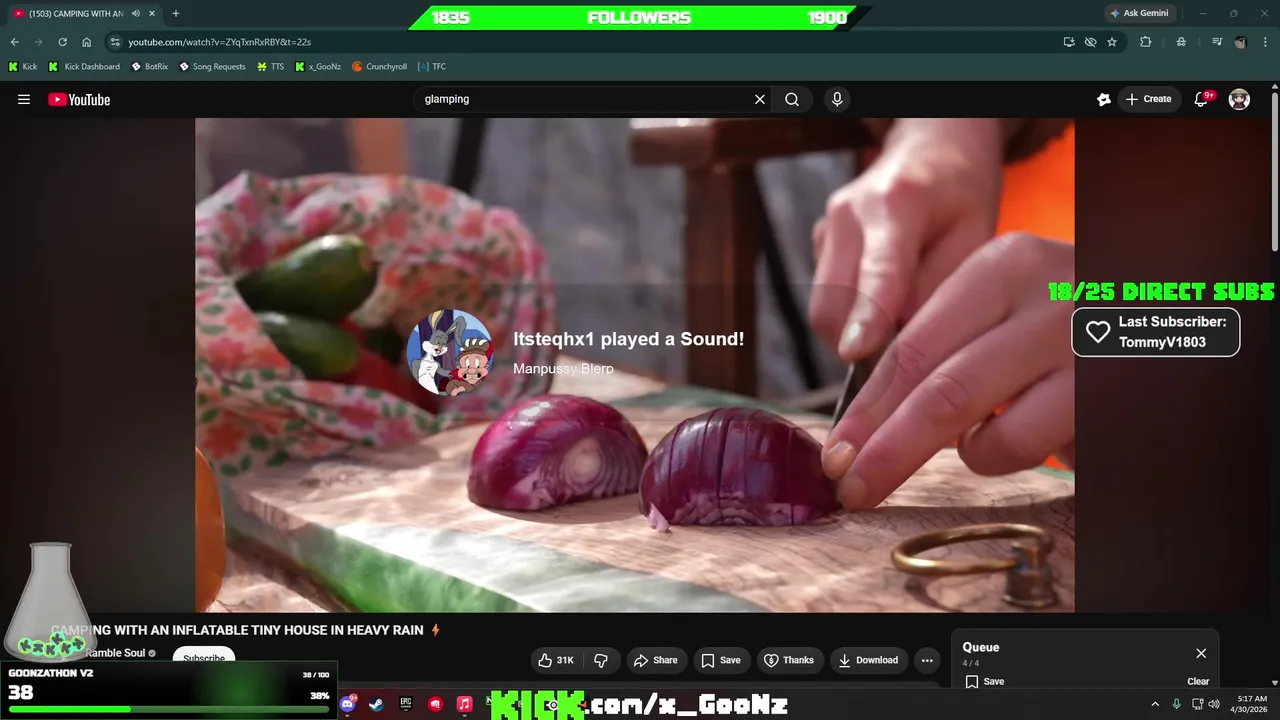The height and width of the screenshot is (720, 1280).
Task: Open the YouTube notifications bell
Action: point(1202,99)
